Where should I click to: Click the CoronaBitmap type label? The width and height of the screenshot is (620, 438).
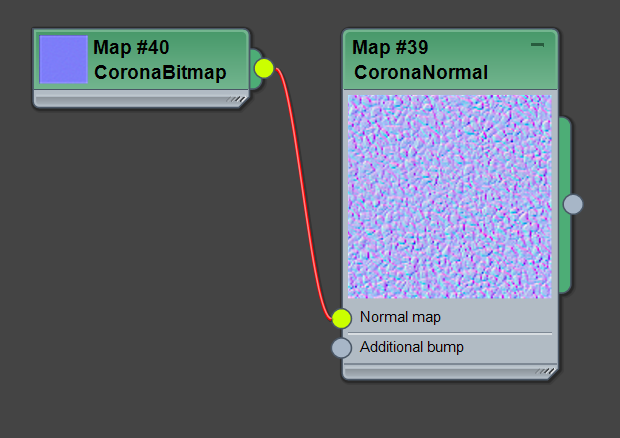click(x=160, y=72)
